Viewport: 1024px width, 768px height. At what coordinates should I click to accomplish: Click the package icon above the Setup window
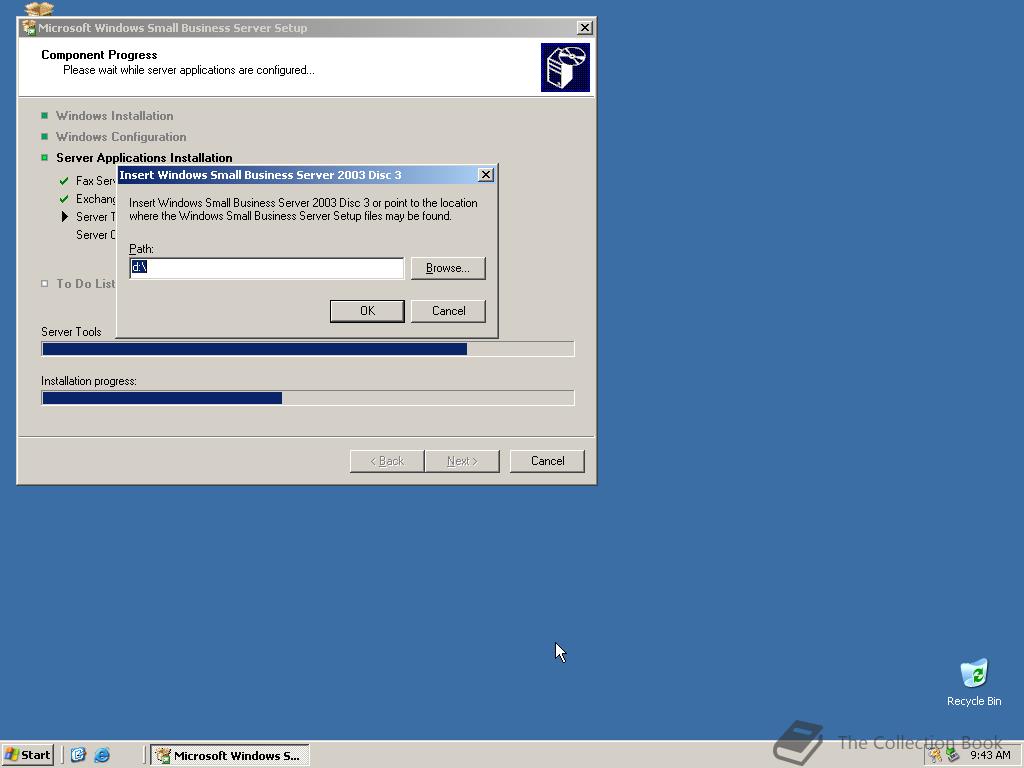pos(39,8)
